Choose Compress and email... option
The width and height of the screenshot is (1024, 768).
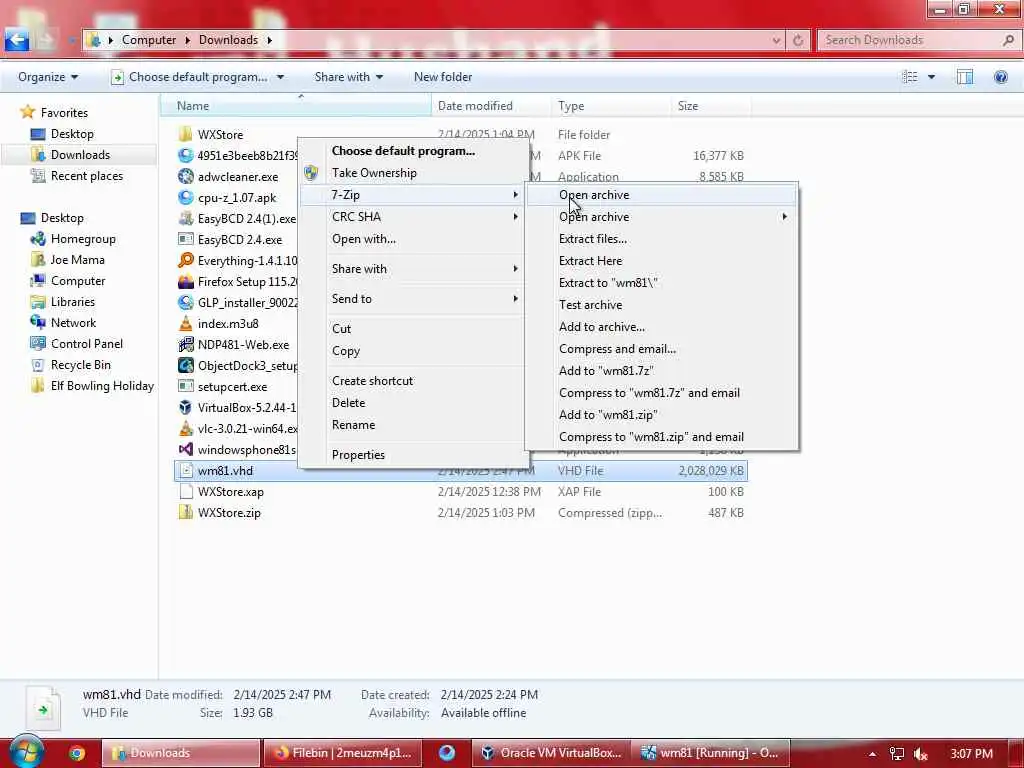[x=617, y=349]
